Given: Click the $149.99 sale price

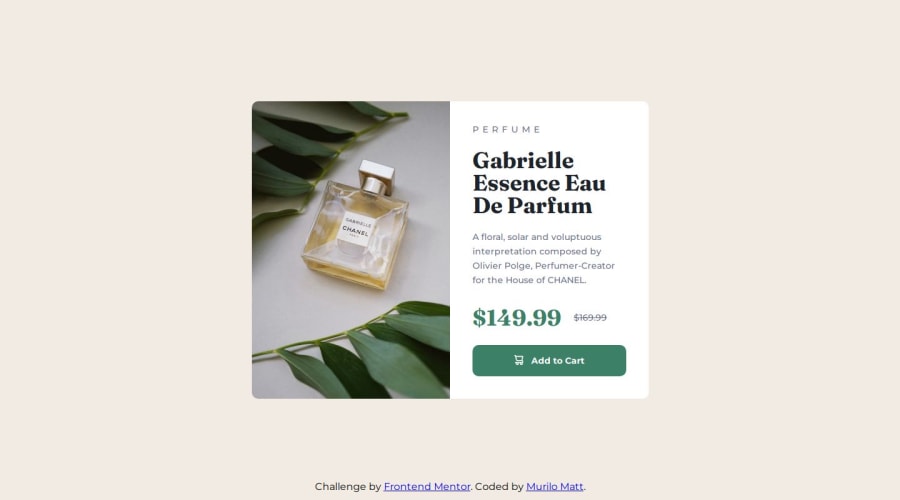Looking at the screenshot, I should [x=517, y=317].
